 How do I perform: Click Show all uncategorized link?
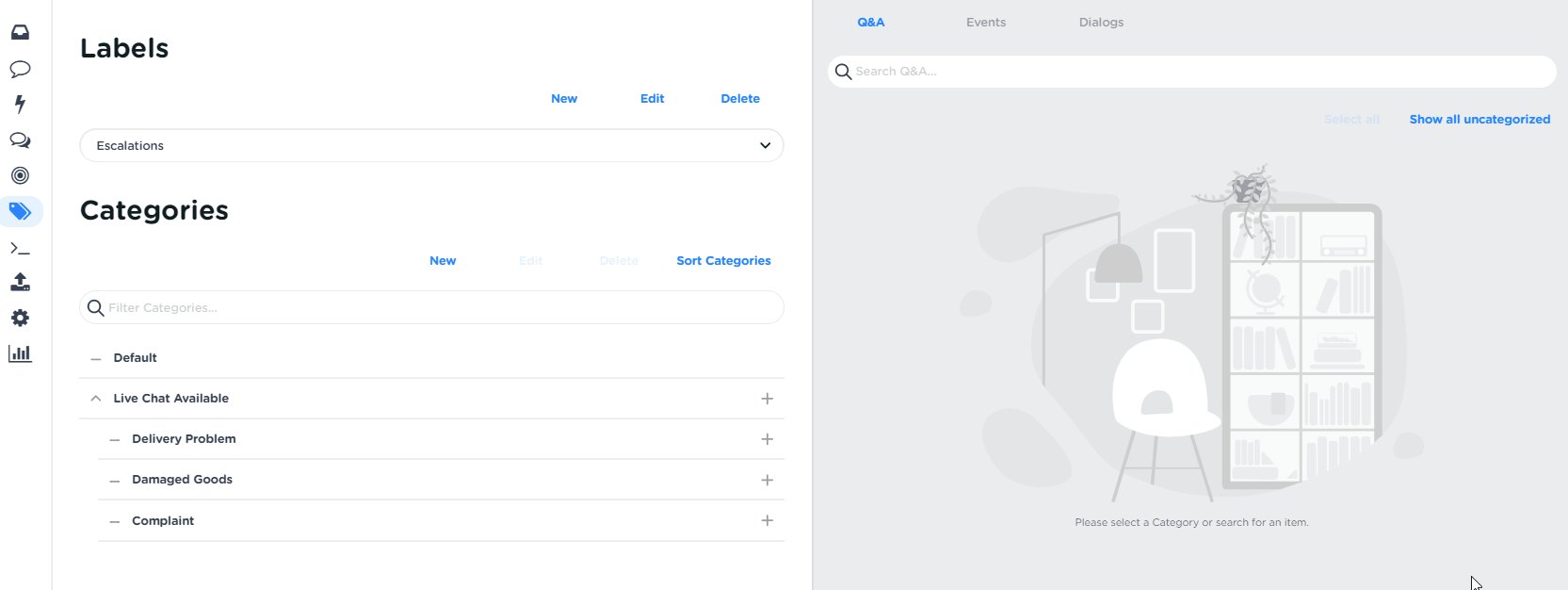click(1479, 120)
